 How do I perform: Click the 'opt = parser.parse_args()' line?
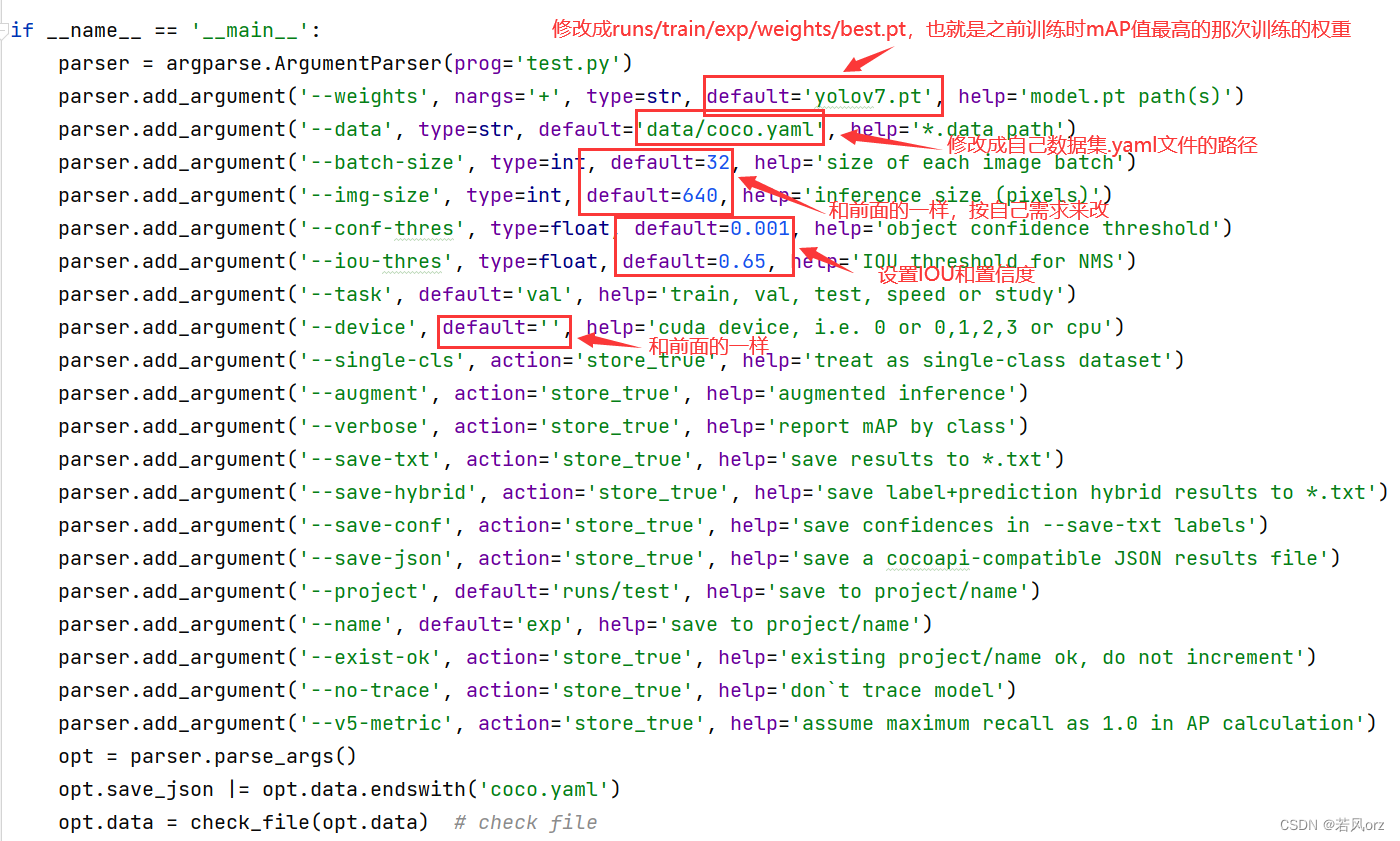coord(207,756)
